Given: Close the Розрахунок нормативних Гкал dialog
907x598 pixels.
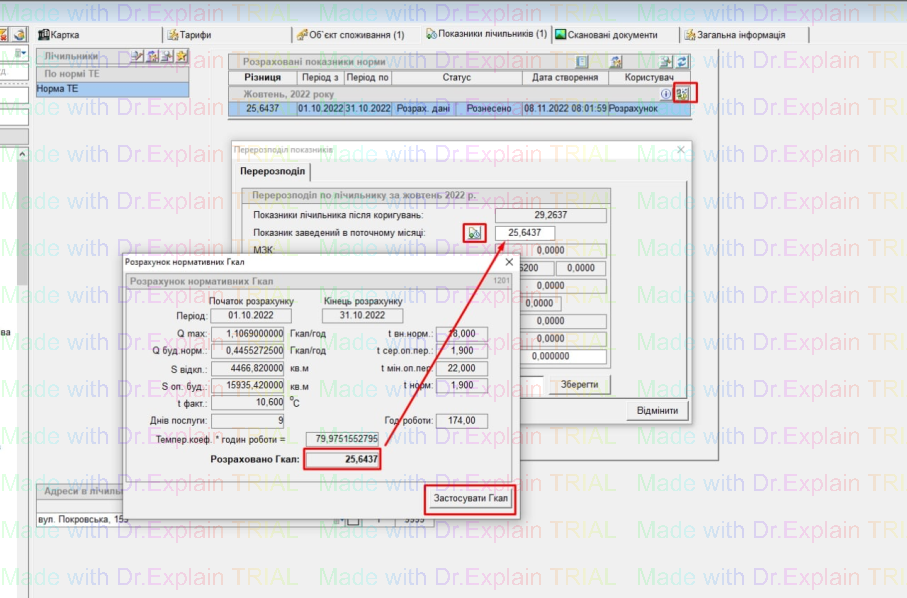Looking at the screenshot, I should (508, 262).
